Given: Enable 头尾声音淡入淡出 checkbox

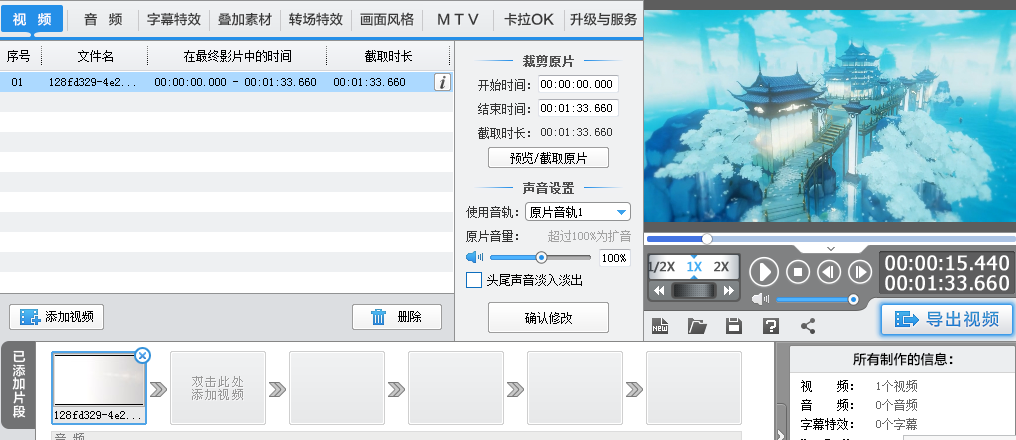Looking at the screenshot, I should (474, 280).
